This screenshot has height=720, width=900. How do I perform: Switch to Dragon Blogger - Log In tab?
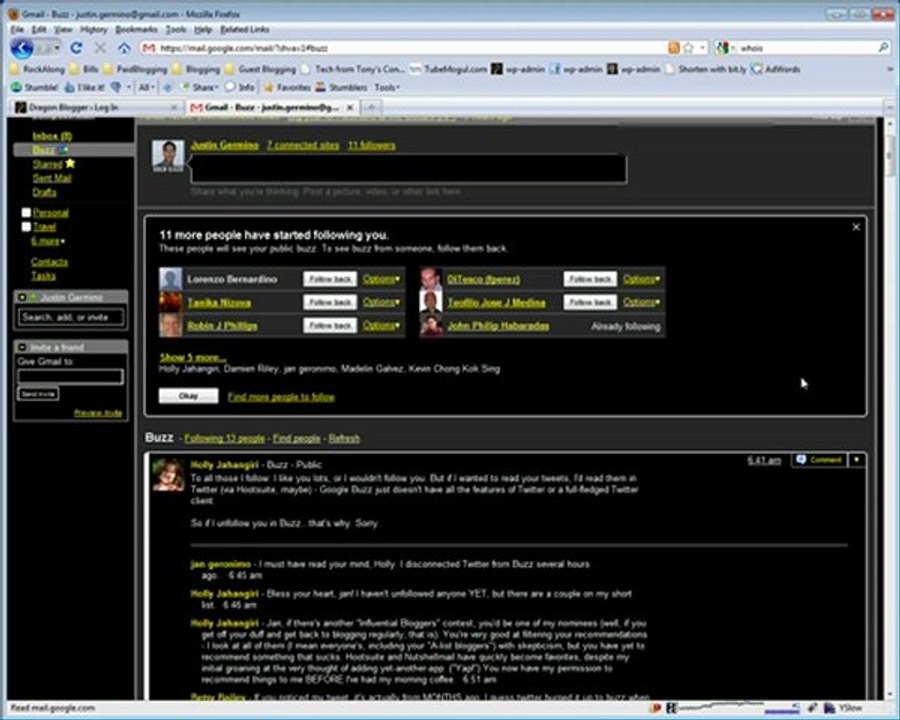pyautogui.click(x=95, y=107)
